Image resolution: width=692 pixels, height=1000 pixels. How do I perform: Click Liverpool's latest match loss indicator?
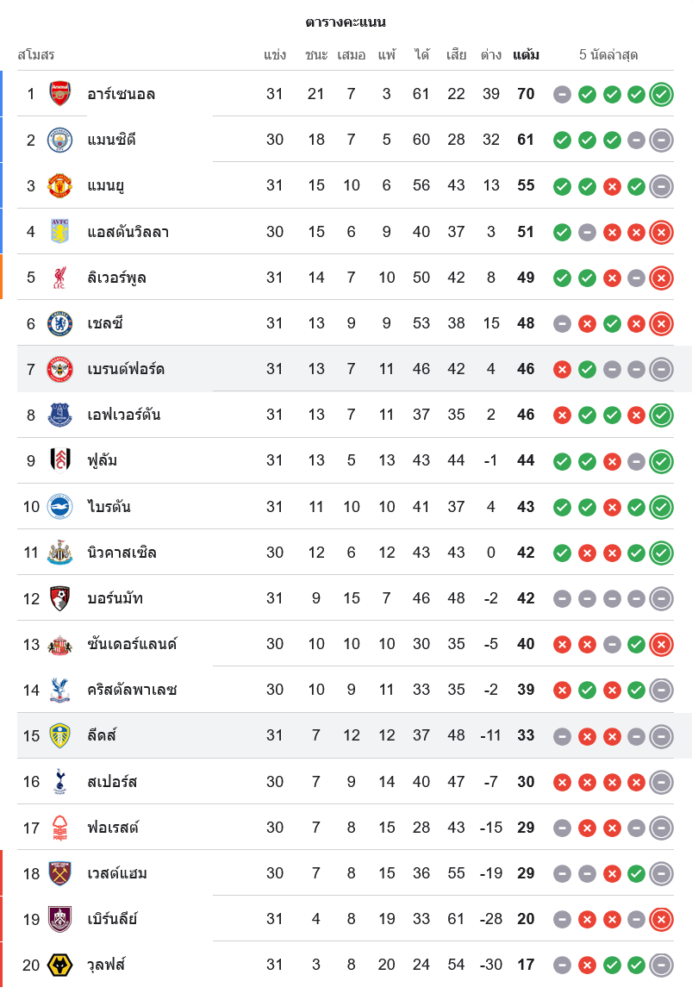[x=661, y=278]
